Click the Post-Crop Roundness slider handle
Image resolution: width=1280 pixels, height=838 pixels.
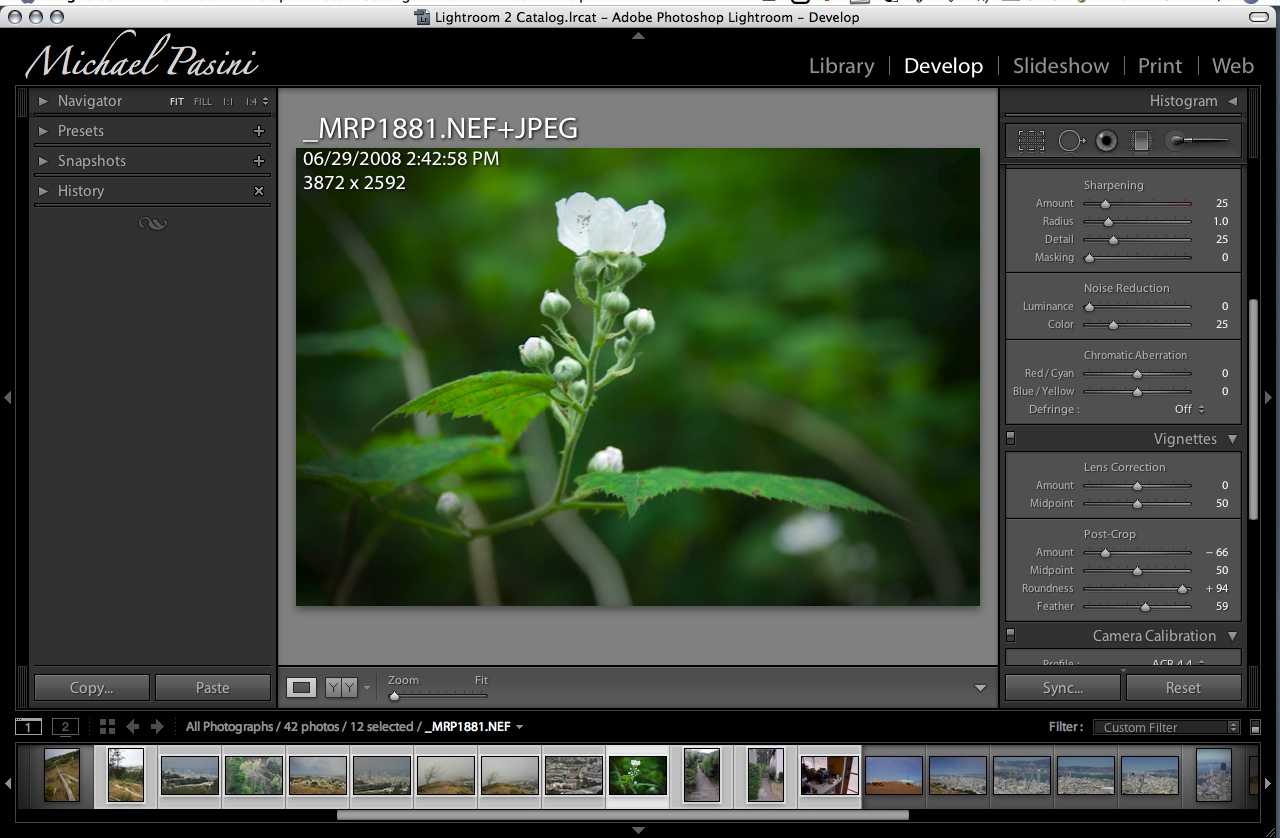[1183, 589]
